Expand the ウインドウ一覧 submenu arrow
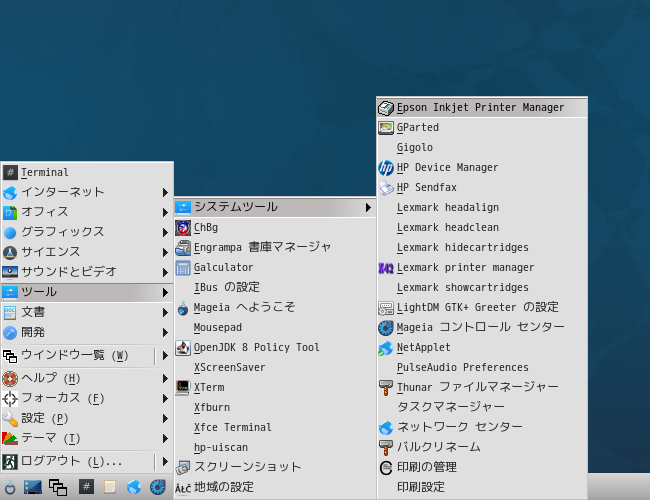The height and width of the screenshot is (500, 650). tap(165, 356)
